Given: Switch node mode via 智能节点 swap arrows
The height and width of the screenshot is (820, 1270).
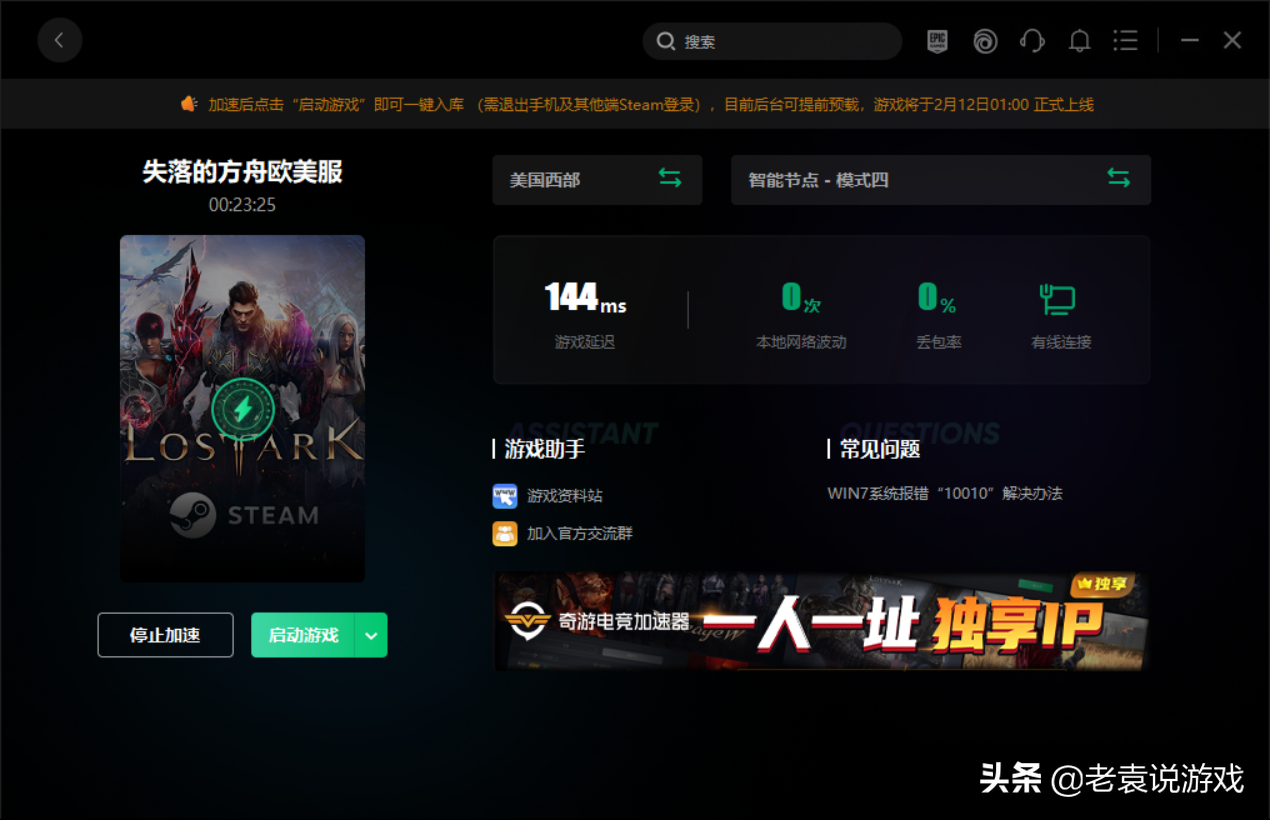Looking at the screenshot, I should [x=1118, y=179].
